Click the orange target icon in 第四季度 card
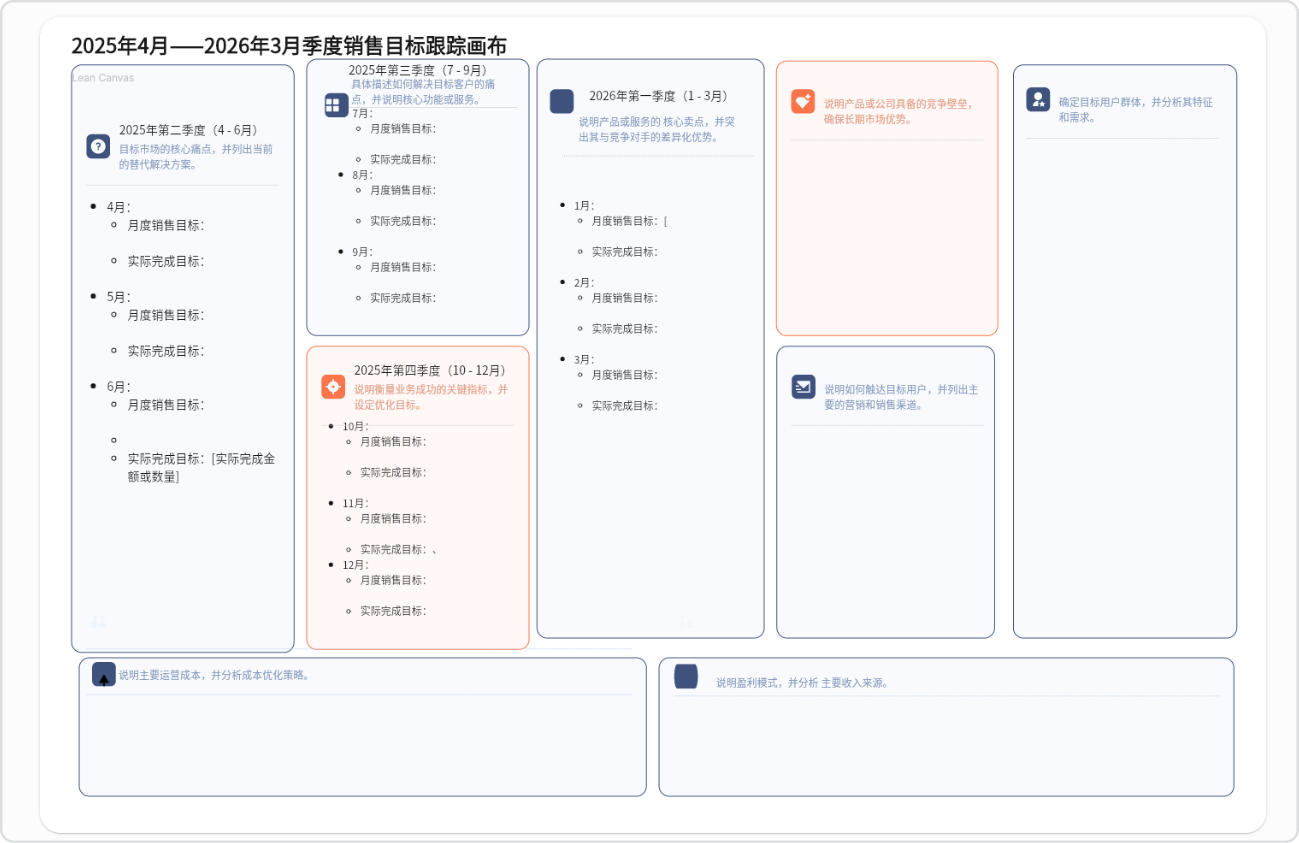 click(x=333, y=387)
